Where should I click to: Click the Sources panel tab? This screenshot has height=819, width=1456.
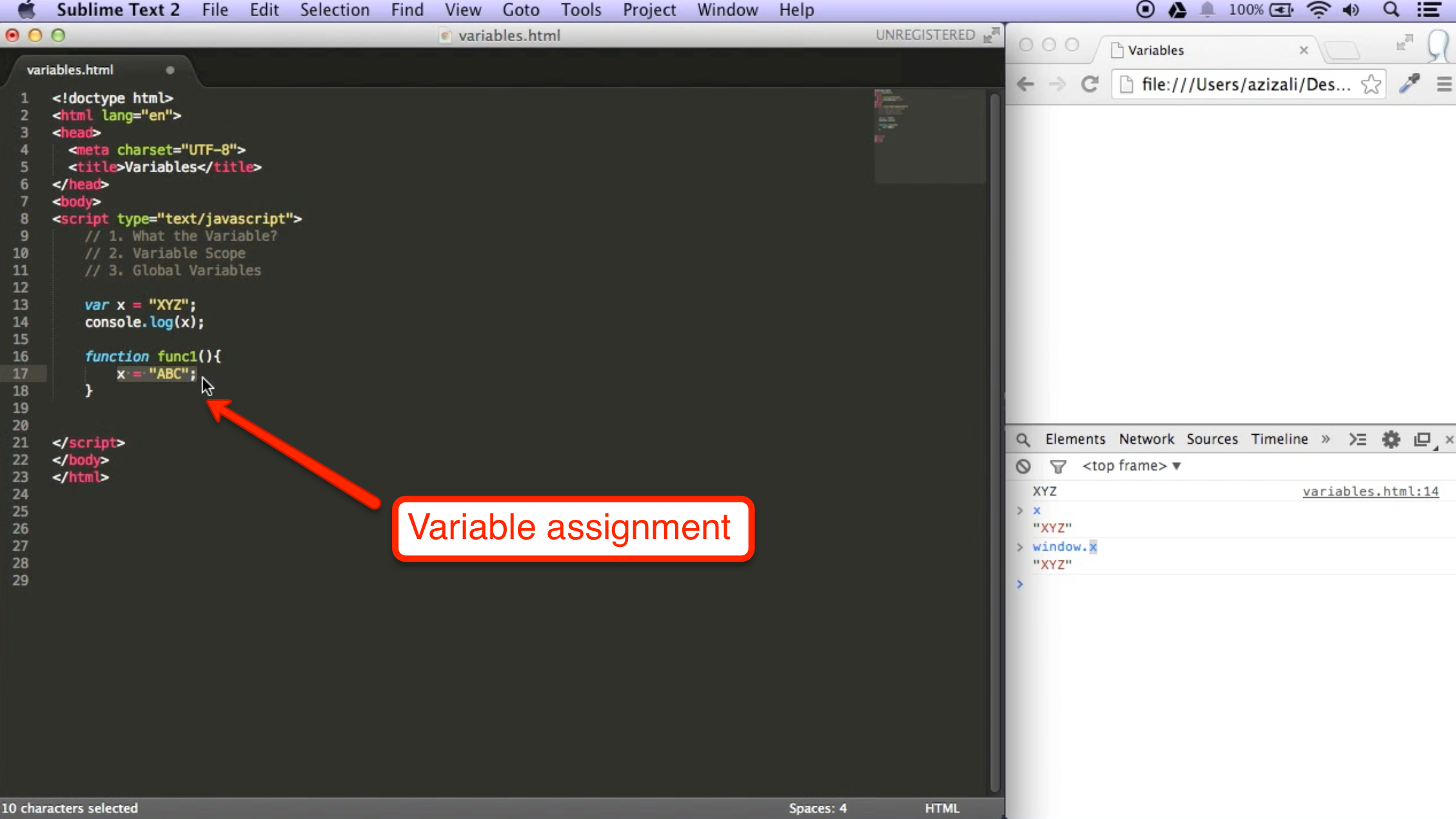coord(1212,439)
